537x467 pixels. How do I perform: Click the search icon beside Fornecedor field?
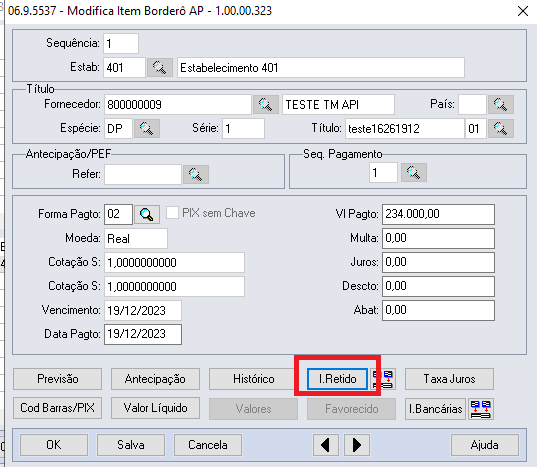[266, 104]
